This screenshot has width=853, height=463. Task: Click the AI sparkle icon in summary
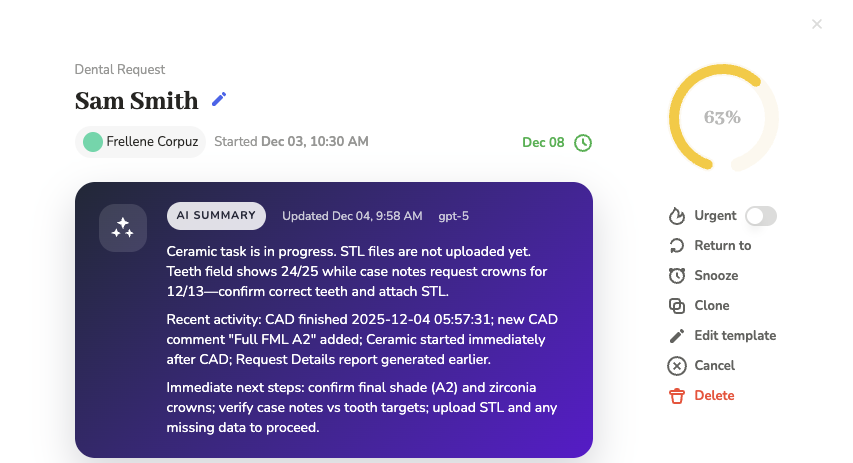(123, 228)
